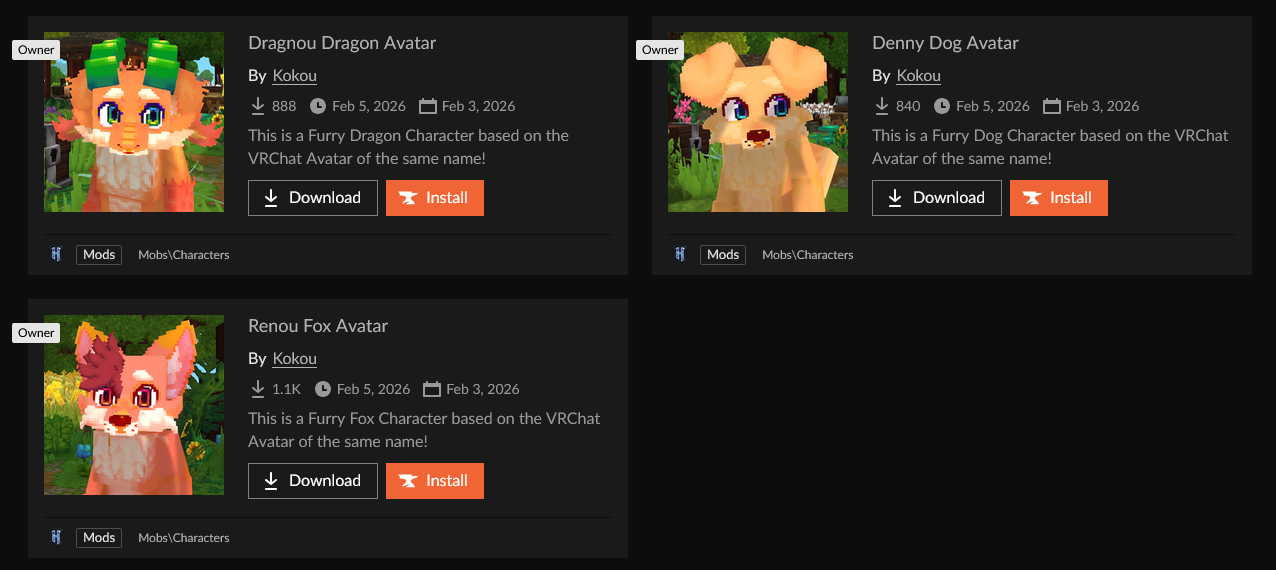Click the calendar icon on Denny Dog card

click(1052, 106)
